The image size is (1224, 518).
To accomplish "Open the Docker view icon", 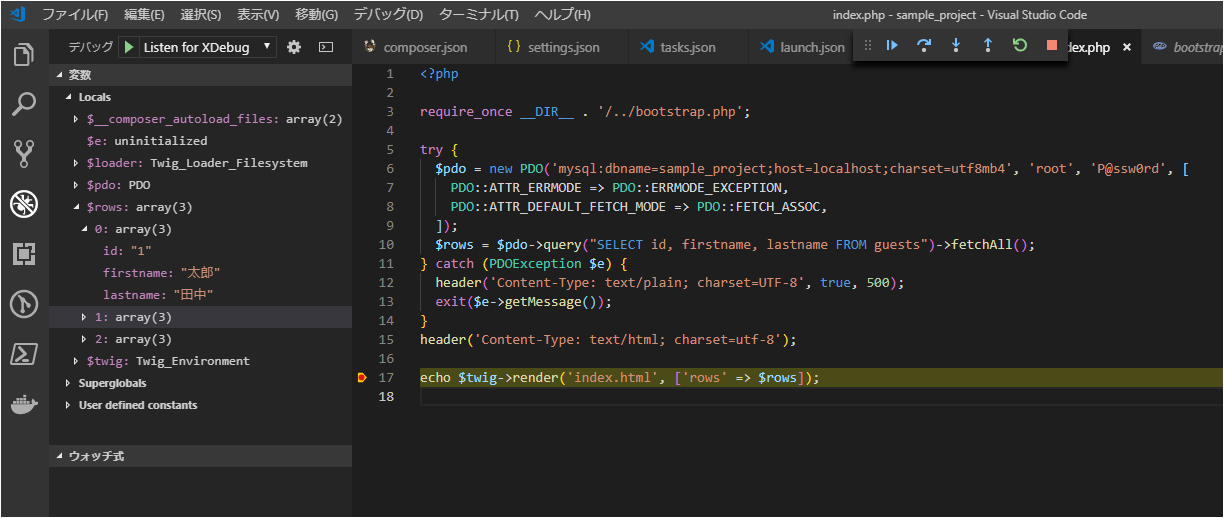I will point(24,405).
